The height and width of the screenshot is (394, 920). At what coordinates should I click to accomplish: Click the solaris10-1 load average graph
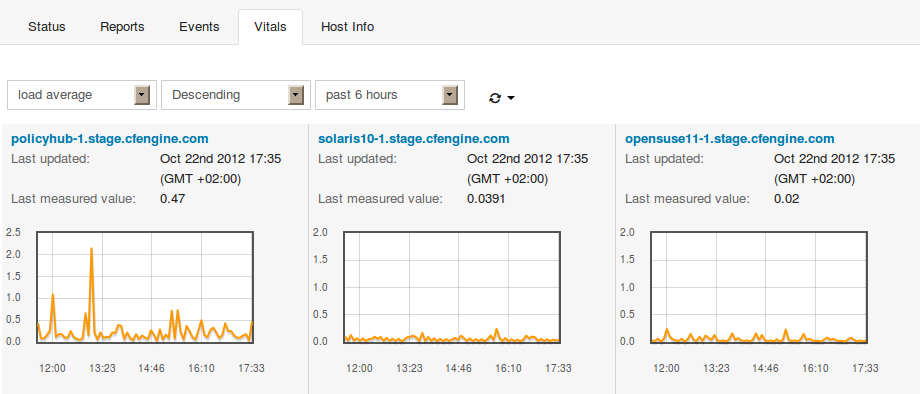tap(452, 287)
